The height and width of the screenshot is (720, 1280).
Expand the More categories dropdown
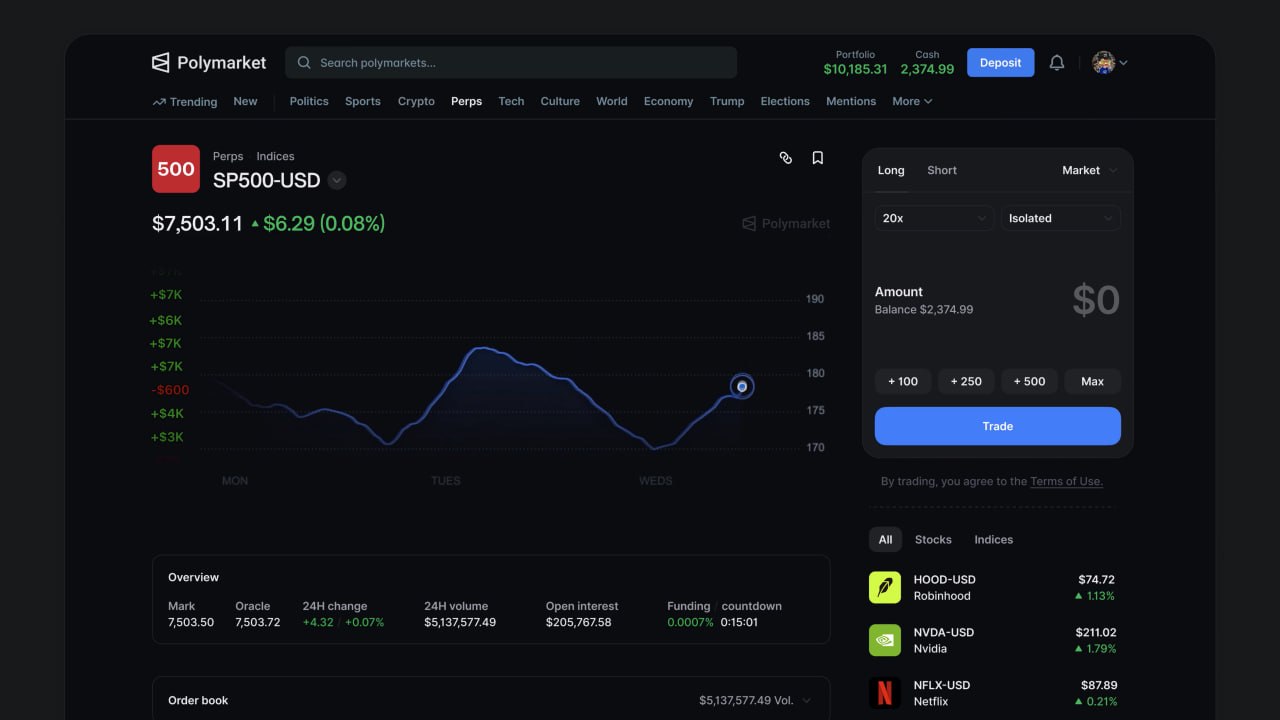pos(912,102)
